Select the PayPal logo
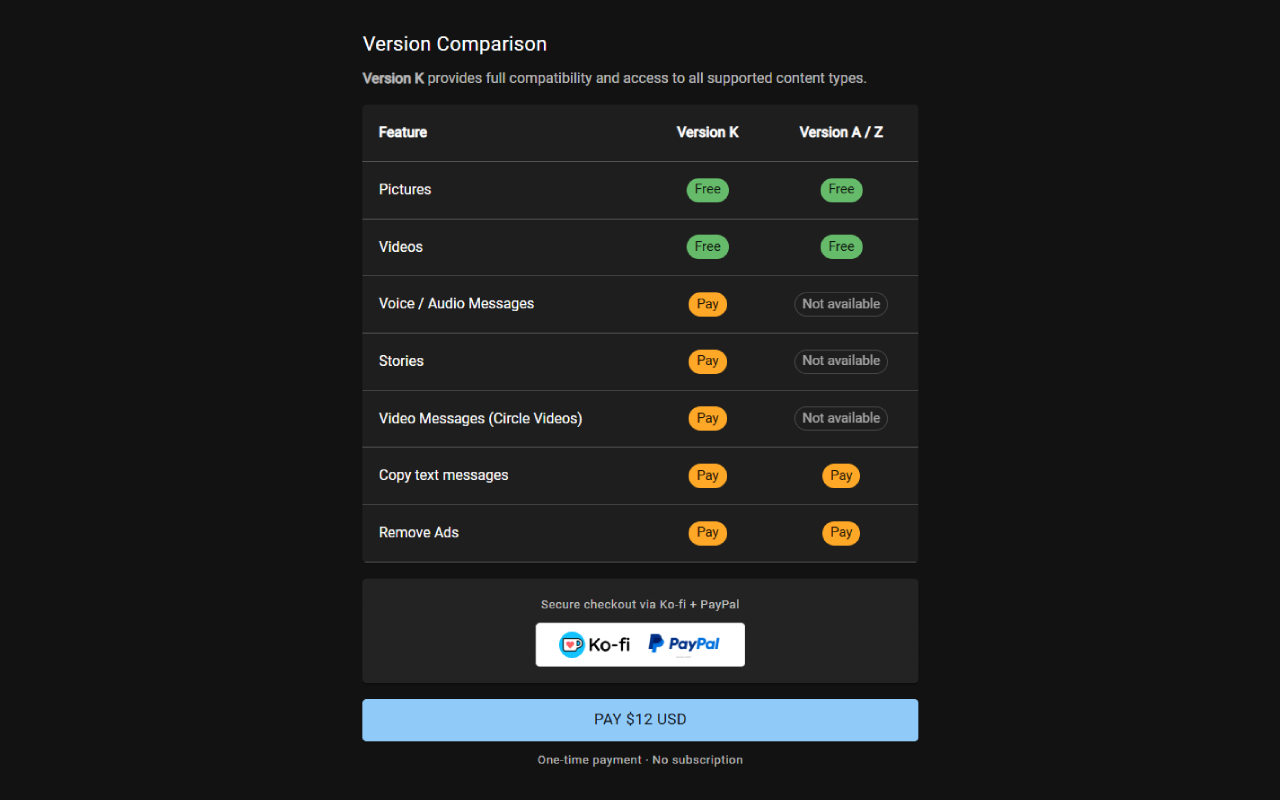Screen dimensions: 1280x800 point(686,644)
